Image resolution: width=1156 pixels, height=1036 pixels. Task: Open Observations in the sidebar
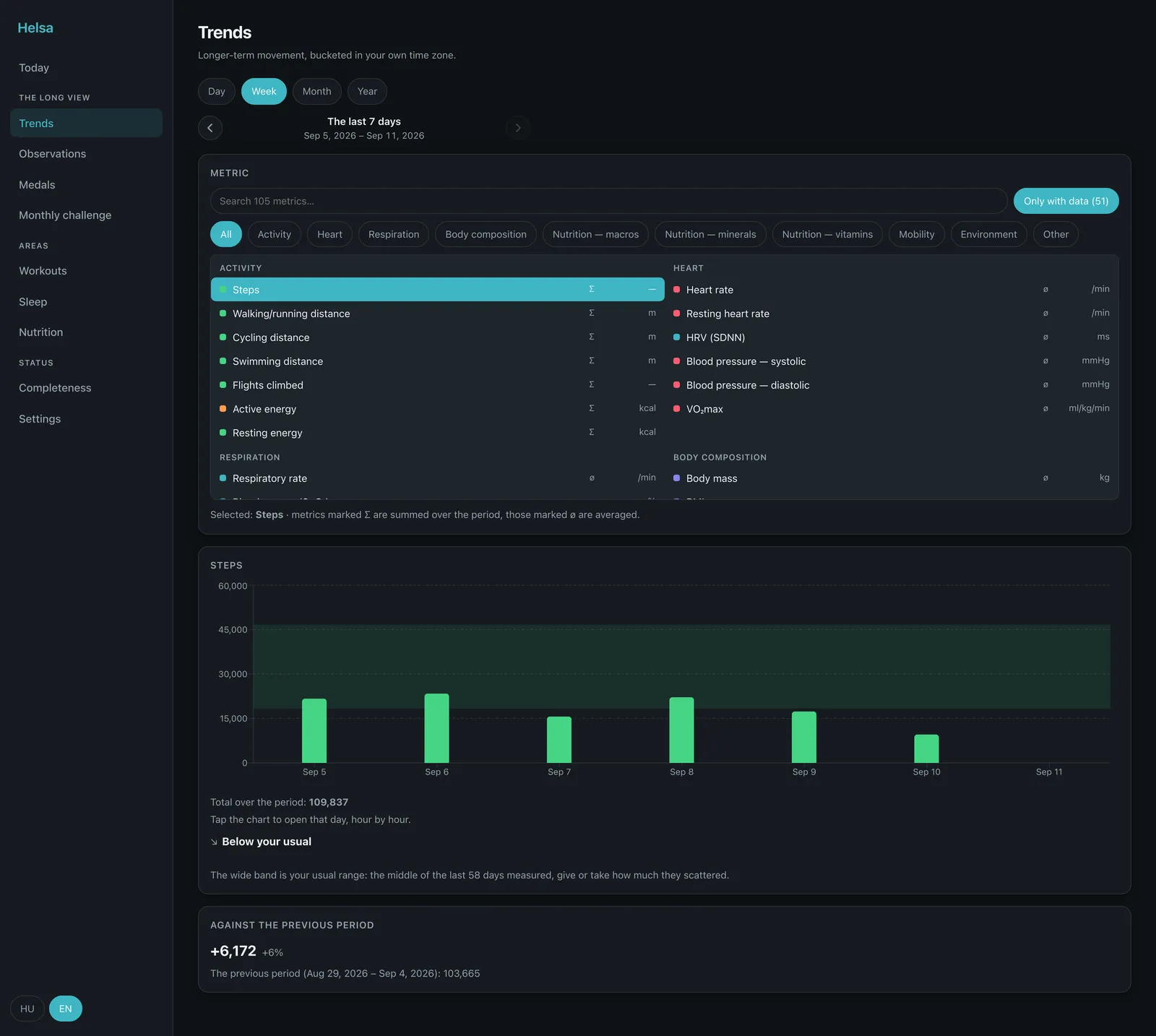[x=86, y=154]
